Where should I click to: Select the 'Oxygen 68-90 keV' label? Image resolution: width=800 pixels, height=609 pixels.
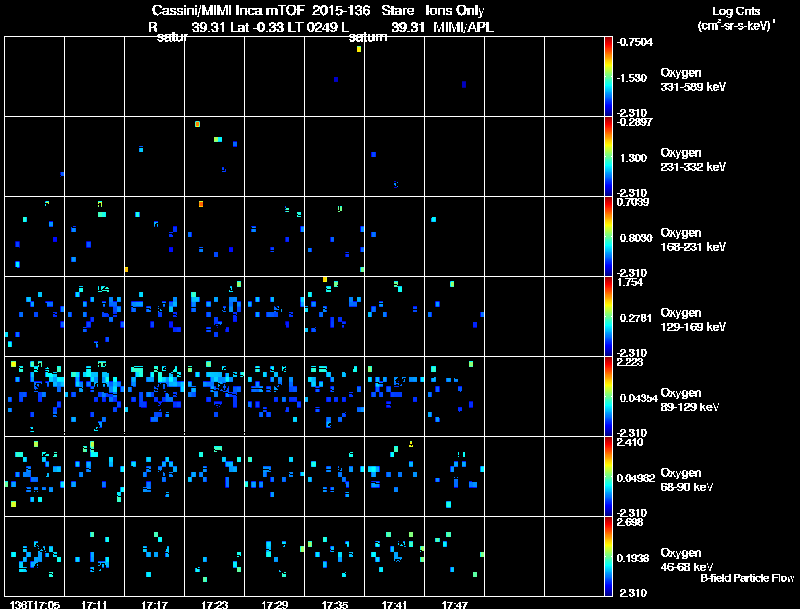pyautogui.click(x=687, y=480)
